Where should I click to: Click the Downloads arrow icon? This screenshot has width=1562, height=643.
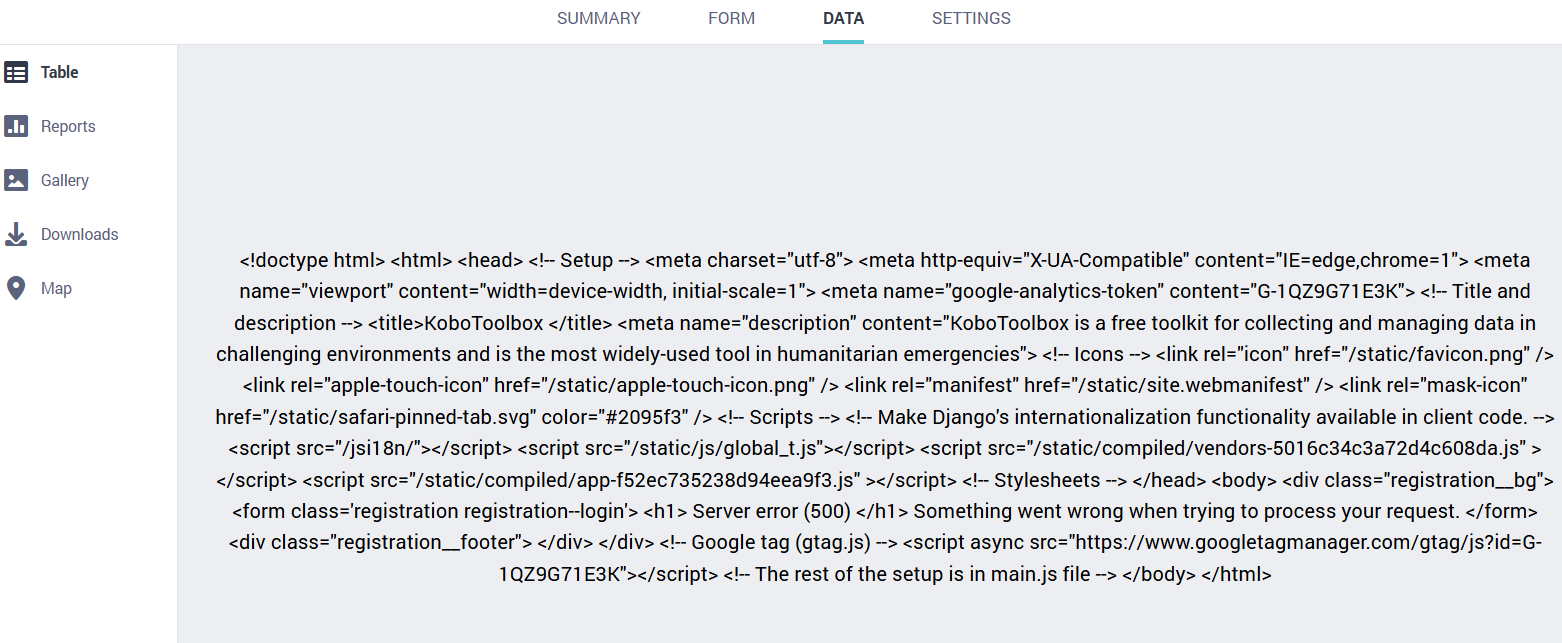16,234
